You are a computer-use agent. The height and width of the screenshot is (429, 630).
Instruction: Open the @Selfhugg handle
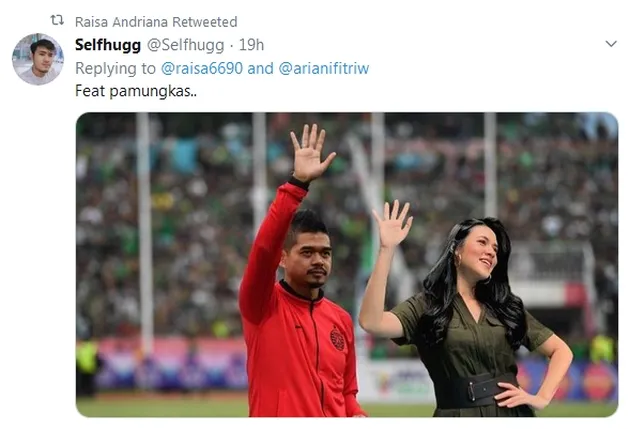click(185, 45)
